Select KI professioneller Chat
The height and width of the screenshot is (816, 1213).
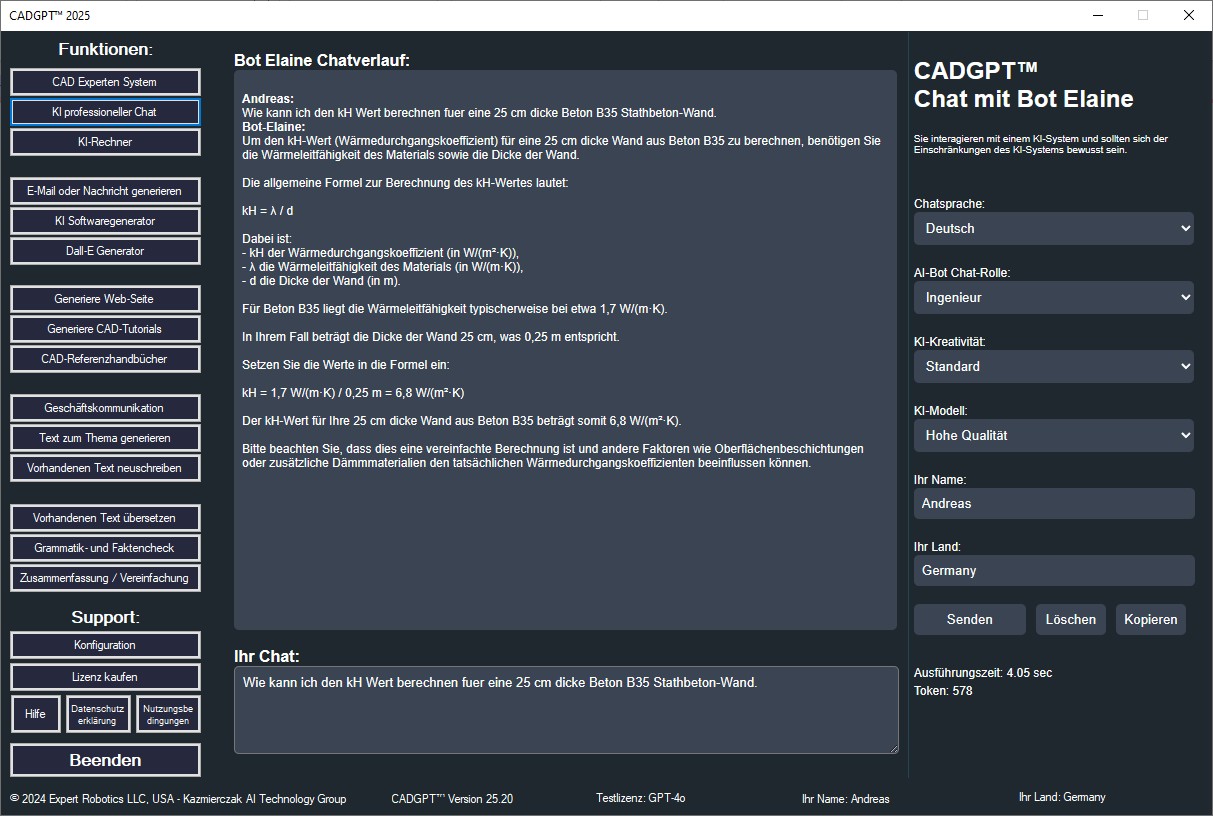(x=105, y=112)
